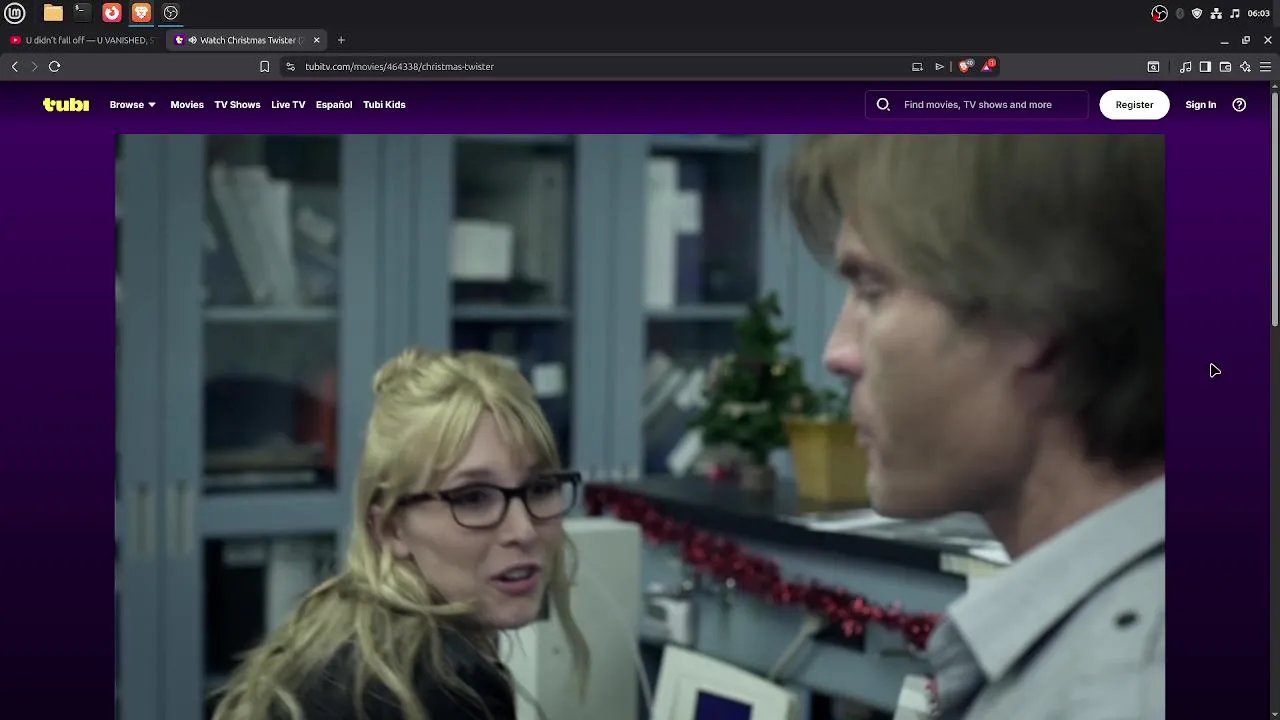Screen dimensions: 1280x720
Task: Open the Browse dropdown menu
Action: coord(132,104)
